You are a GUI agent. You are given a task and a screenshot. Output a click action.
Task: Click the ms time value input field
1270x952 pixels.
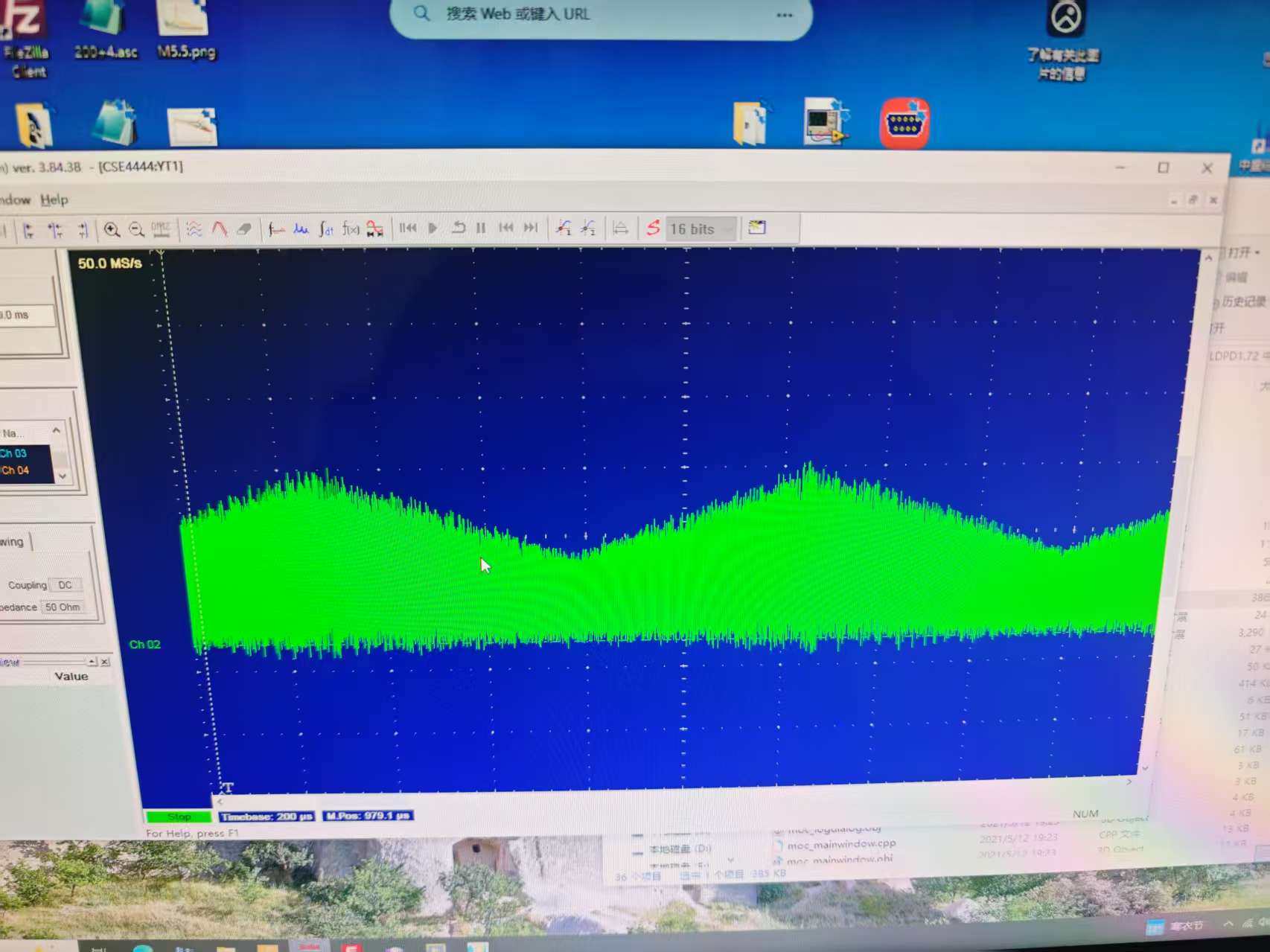pyautogui.click(x=28, y=316)
